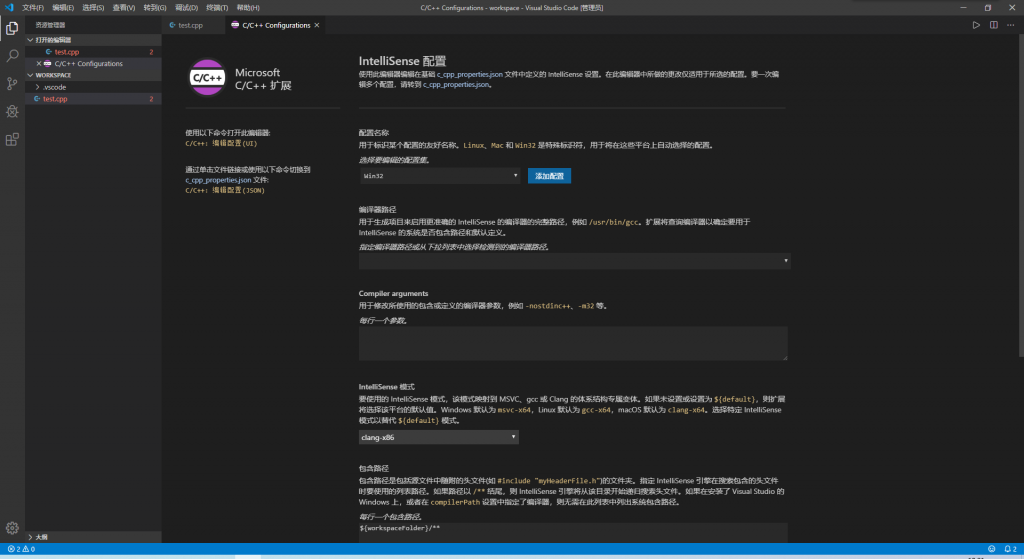Focus the Compiler arguments text area
The height and width of the screenshot is (559, 1024).
[x=573, y=343]
